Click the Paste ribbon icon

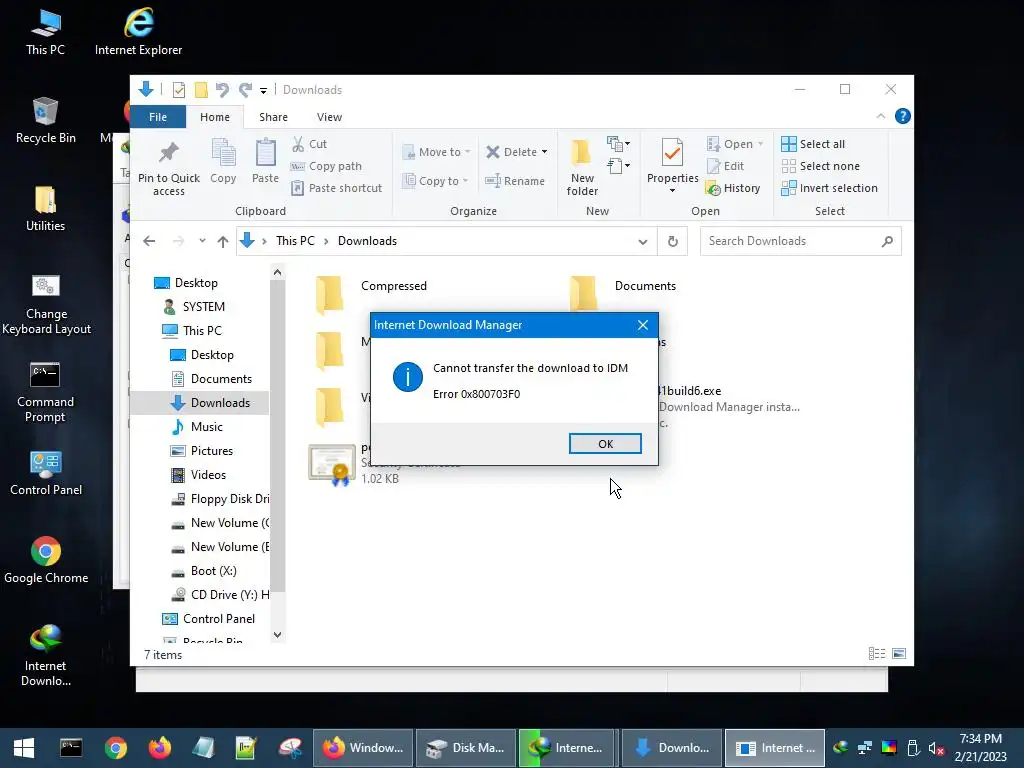point(265,153)
